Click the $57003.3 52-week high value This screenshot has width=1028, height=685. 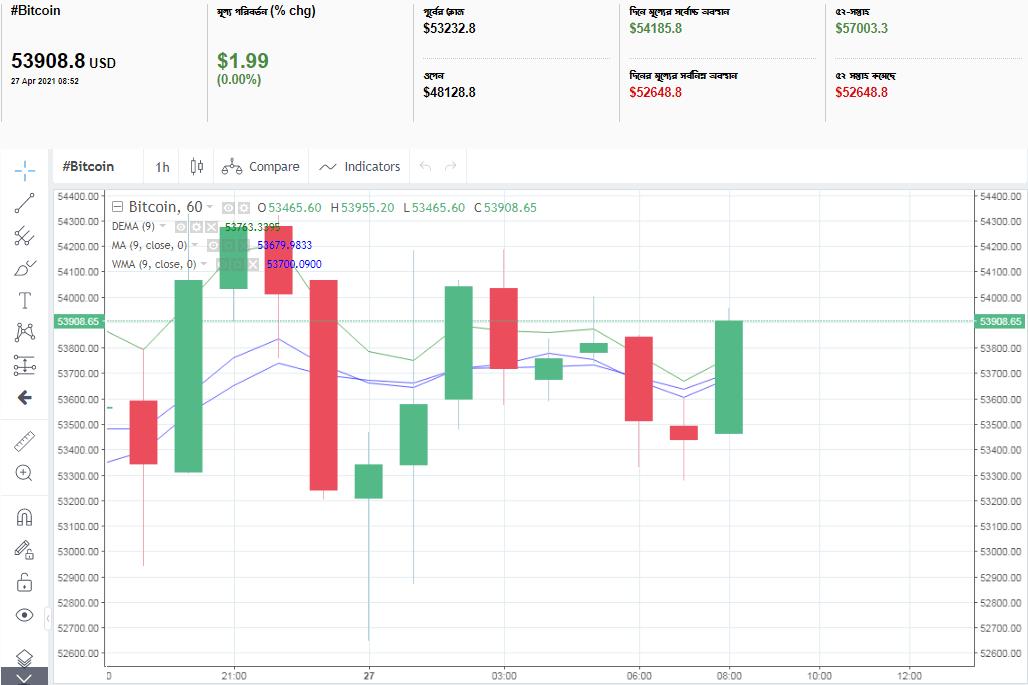(x=861, y=28)
